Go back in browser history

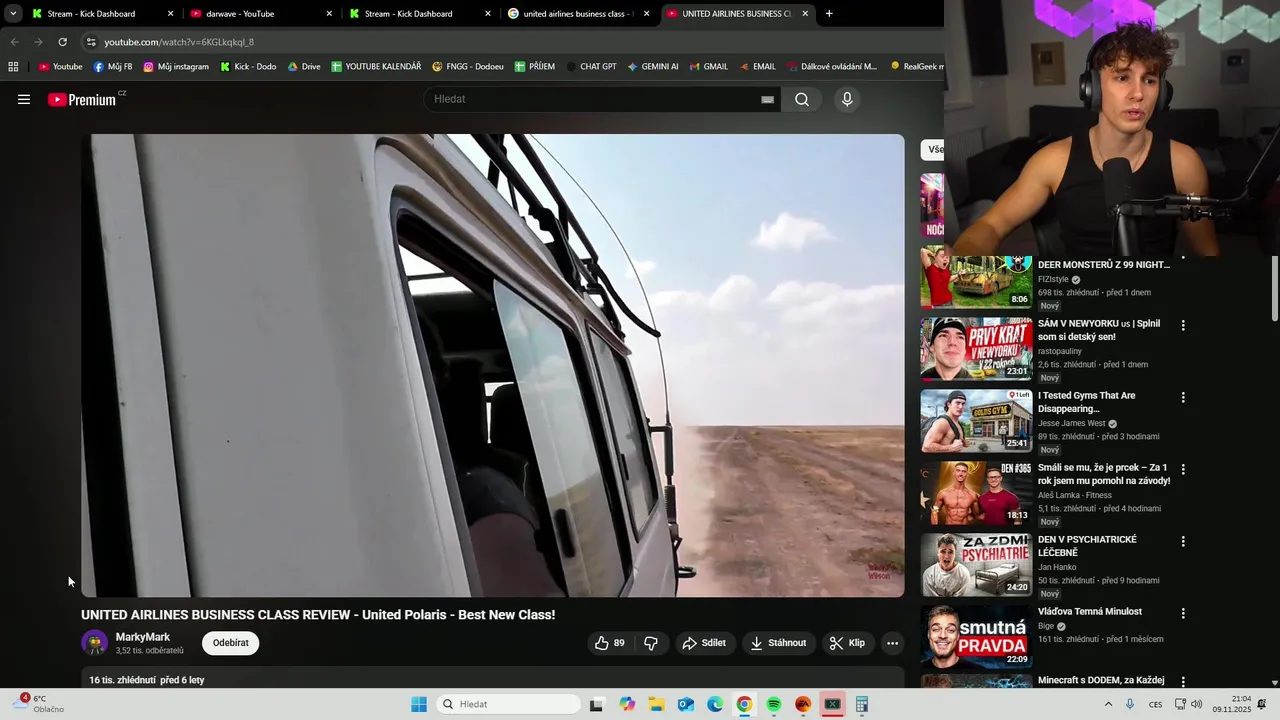[14, 42]
